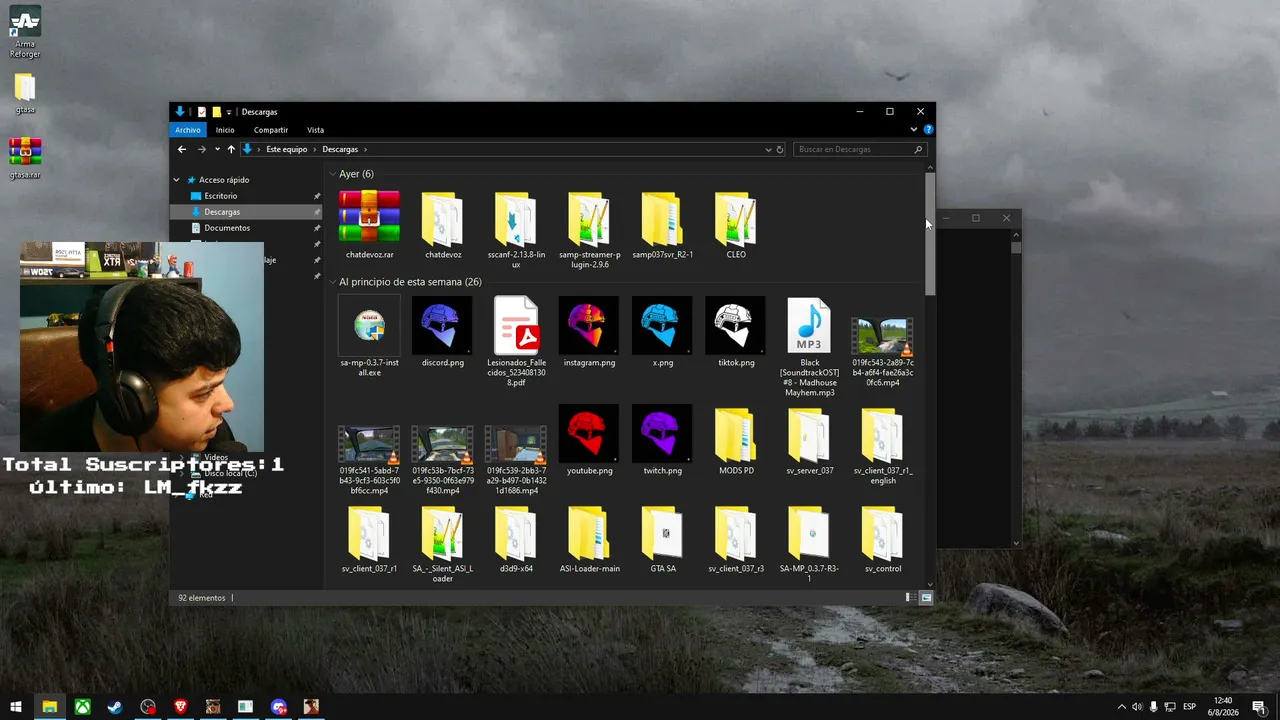
Task: Go up one folder level
Action: (x=231, y=149)
